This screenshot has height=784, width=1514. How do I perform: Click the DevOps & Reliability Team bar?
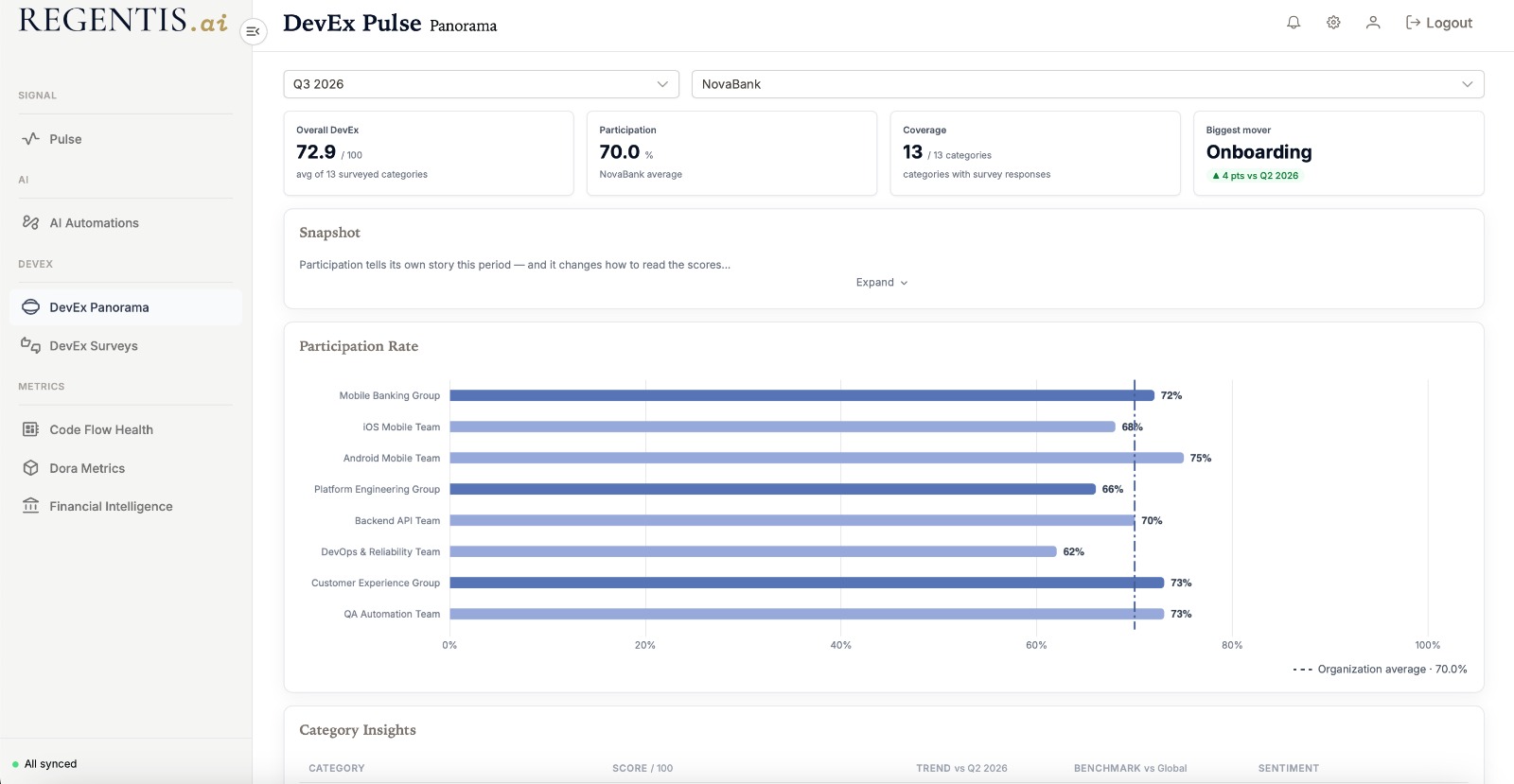pos(752,551)
